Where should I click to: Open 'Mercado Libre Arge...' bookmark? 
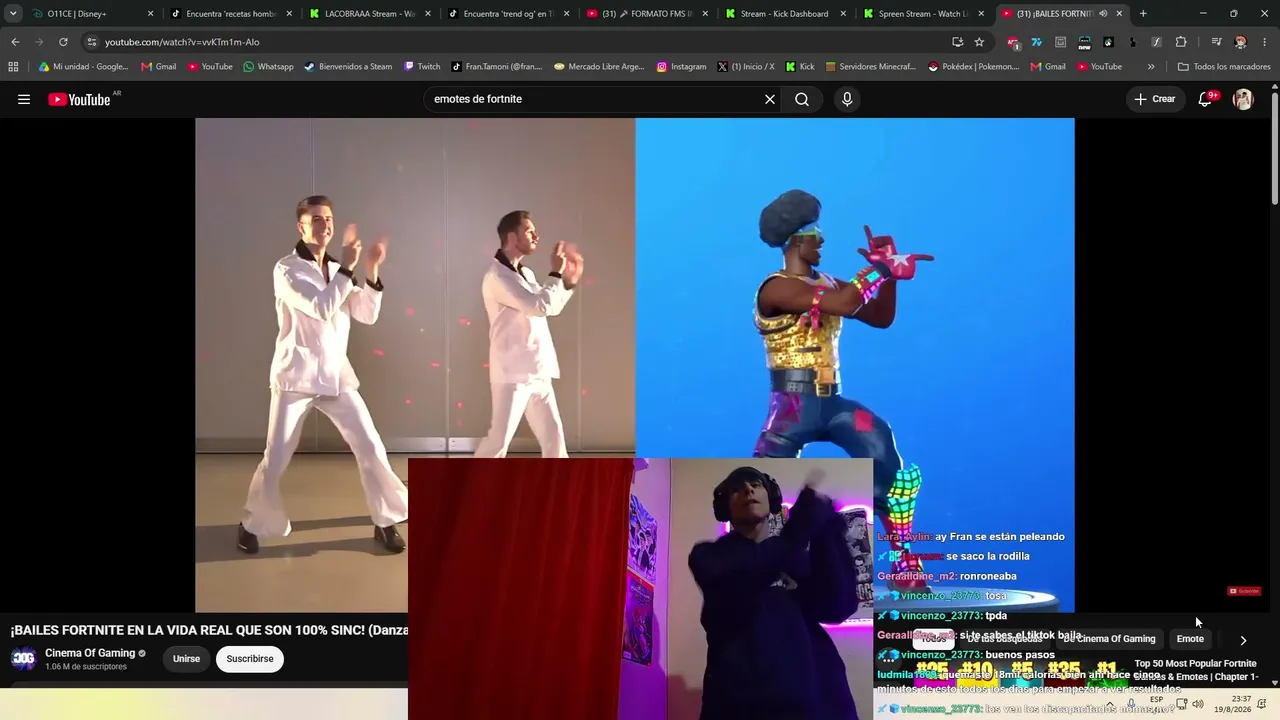pyautogui.click(x=598, y=67)
